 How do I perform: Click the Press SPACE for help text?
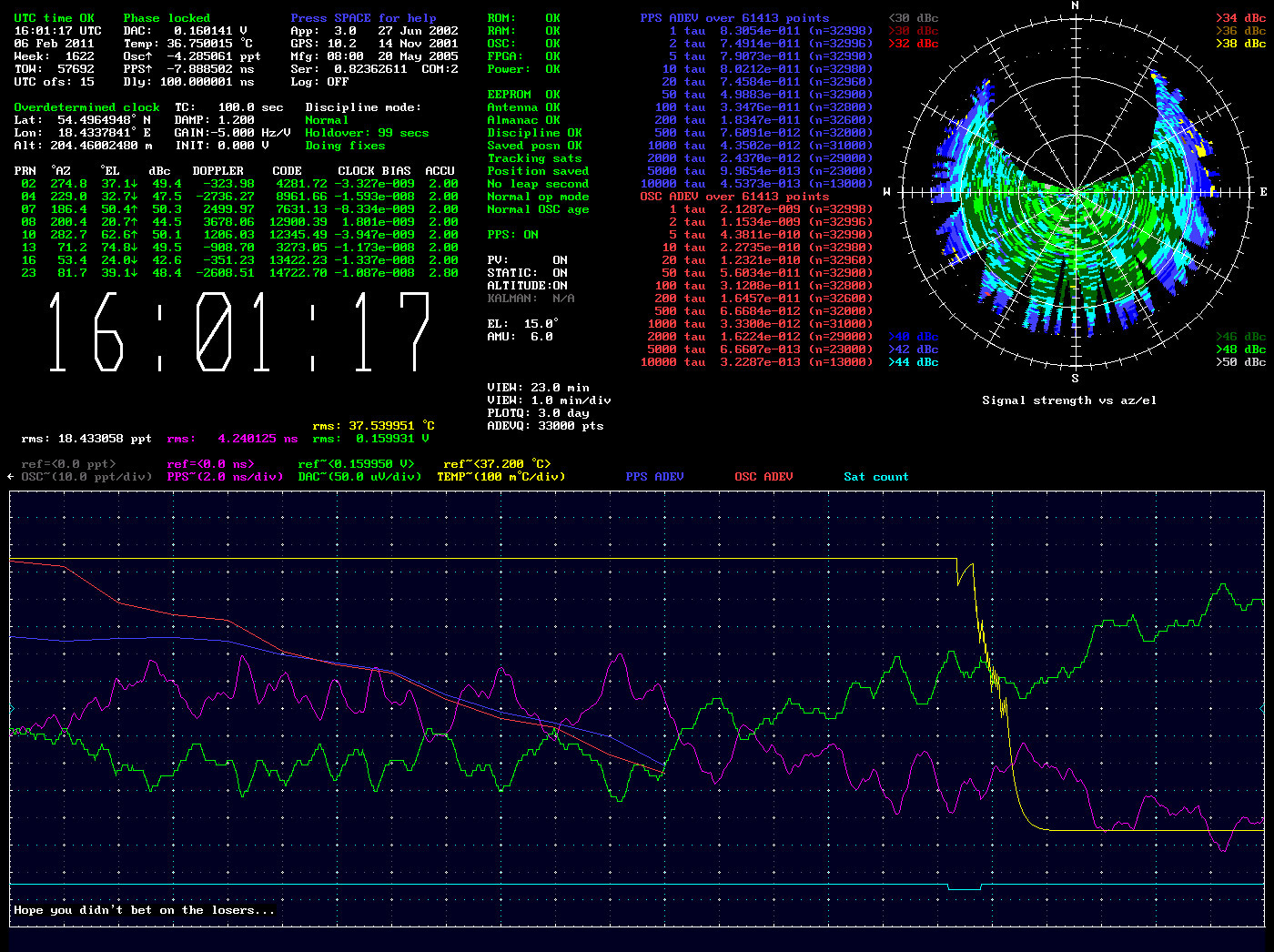pyautogui.click(x=363, y=18)
